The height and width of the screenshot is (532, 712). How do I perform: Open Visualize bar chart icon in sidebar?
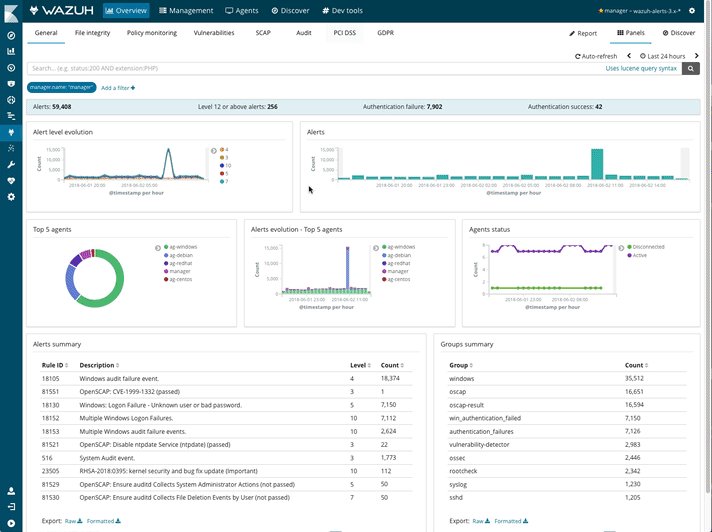click(x=11, y=51)
